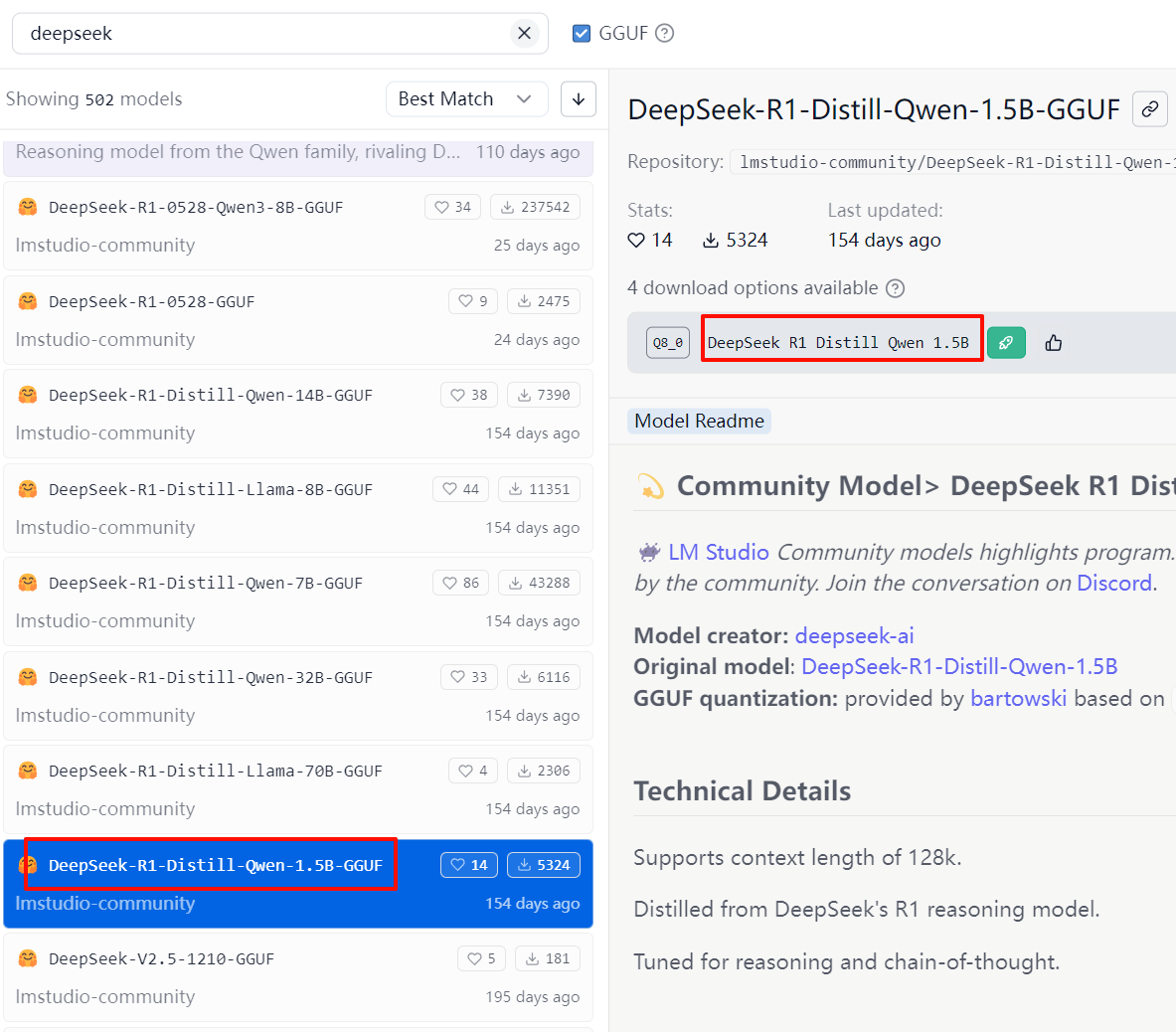
Task: Open the original model DeepSeek-R1-Distill-Qwen-1.5B link
Action: click(x=959, y=667)
